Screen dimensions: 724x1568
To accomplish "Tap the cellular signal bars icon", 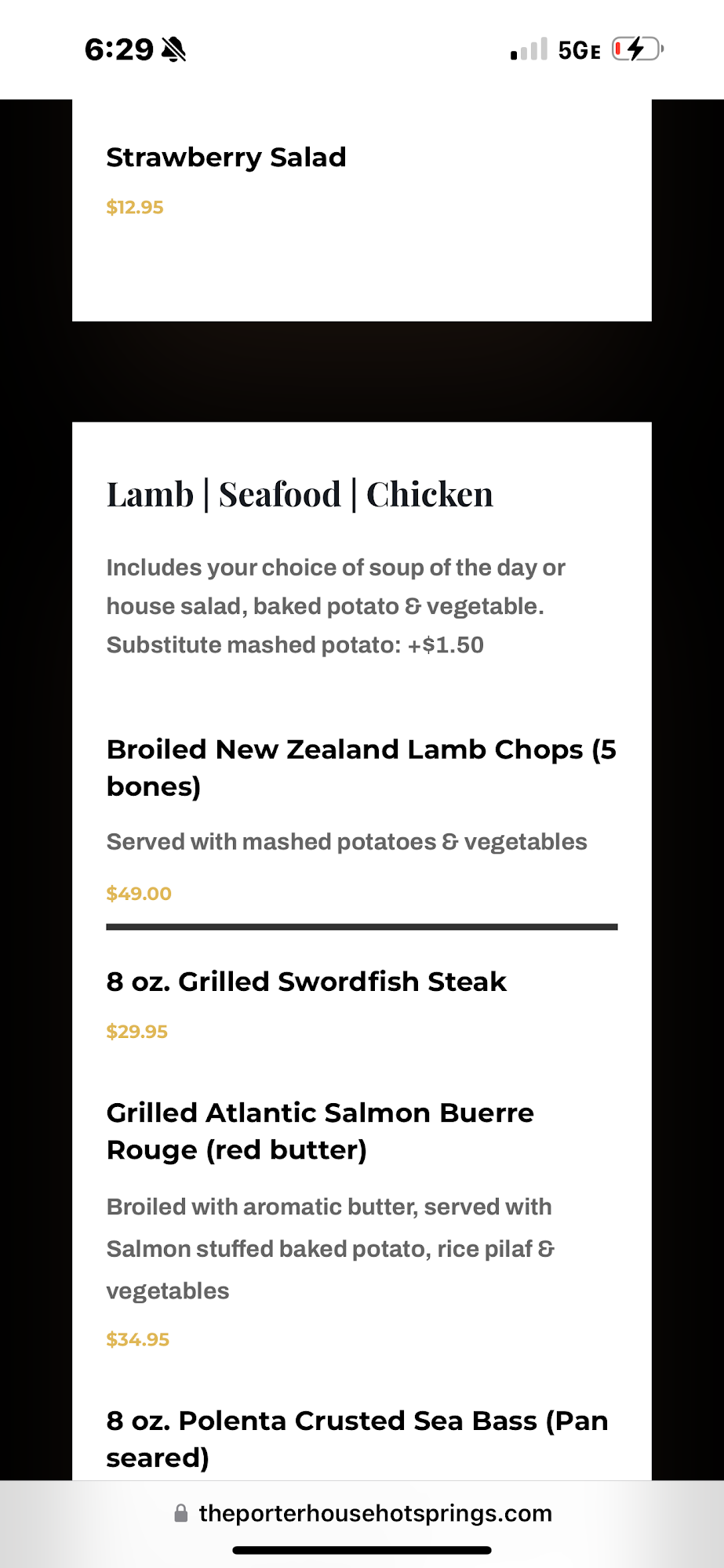I will [529, 50].
